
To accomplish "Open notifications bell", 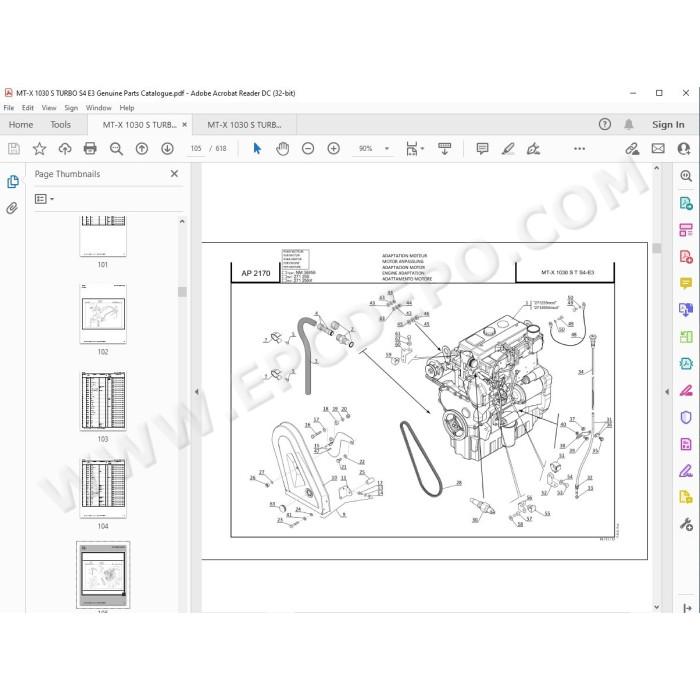I will coord(629,125).
